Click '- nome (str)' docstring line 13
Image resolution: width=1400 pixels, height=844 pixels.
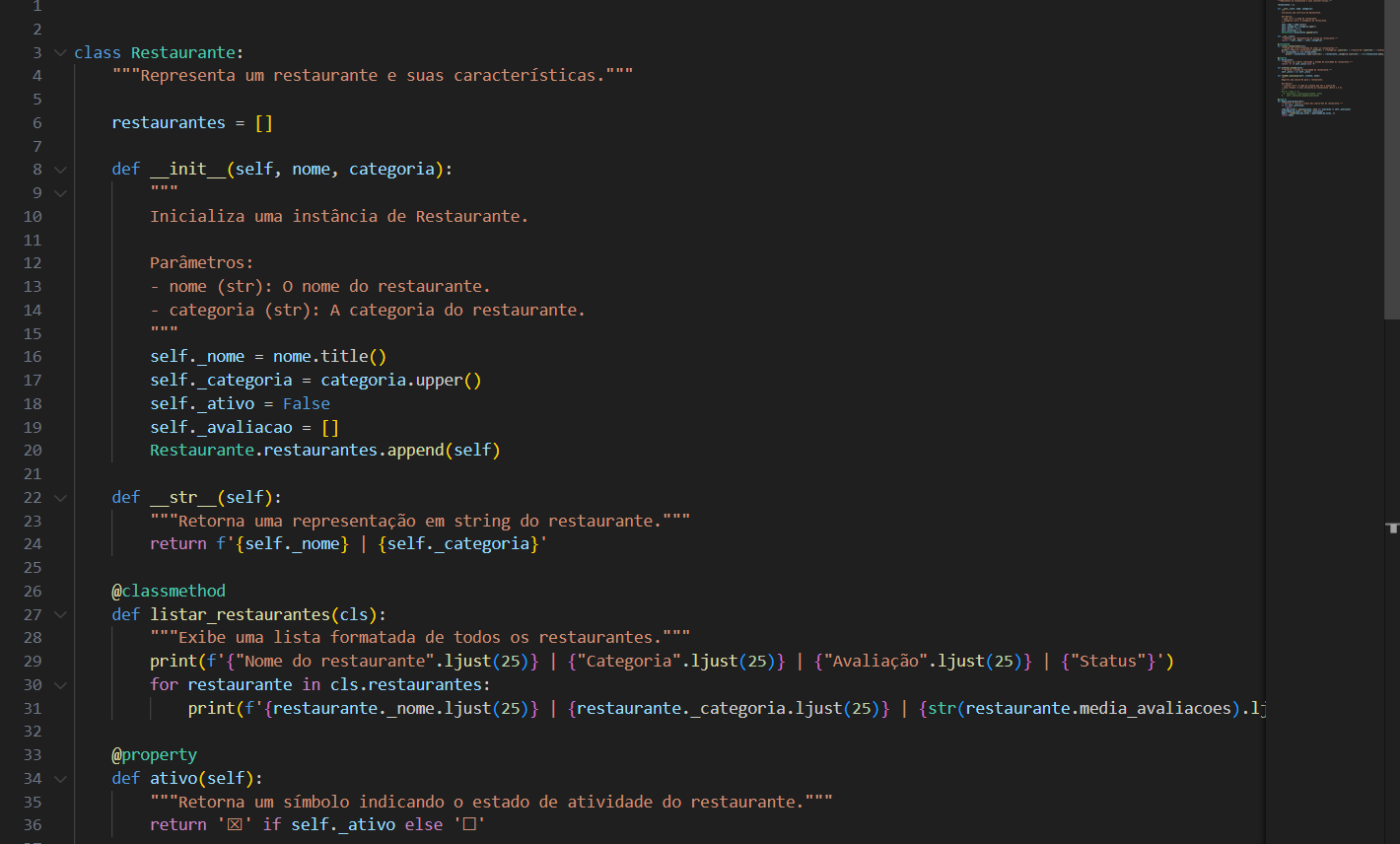[x=320, y=287]
